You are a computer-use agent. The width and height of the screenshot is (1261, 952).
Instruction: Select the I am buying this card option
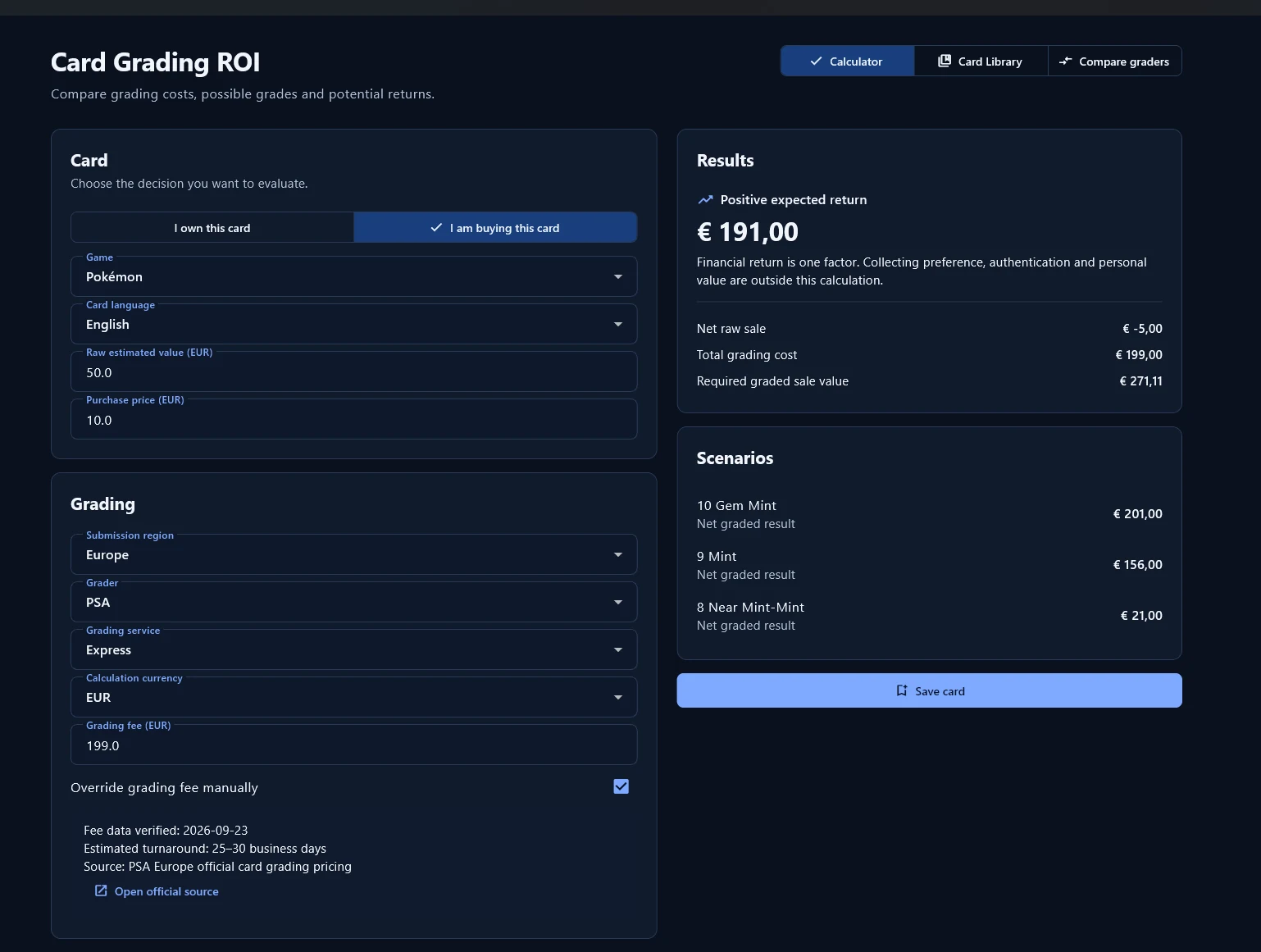(495, 227)
